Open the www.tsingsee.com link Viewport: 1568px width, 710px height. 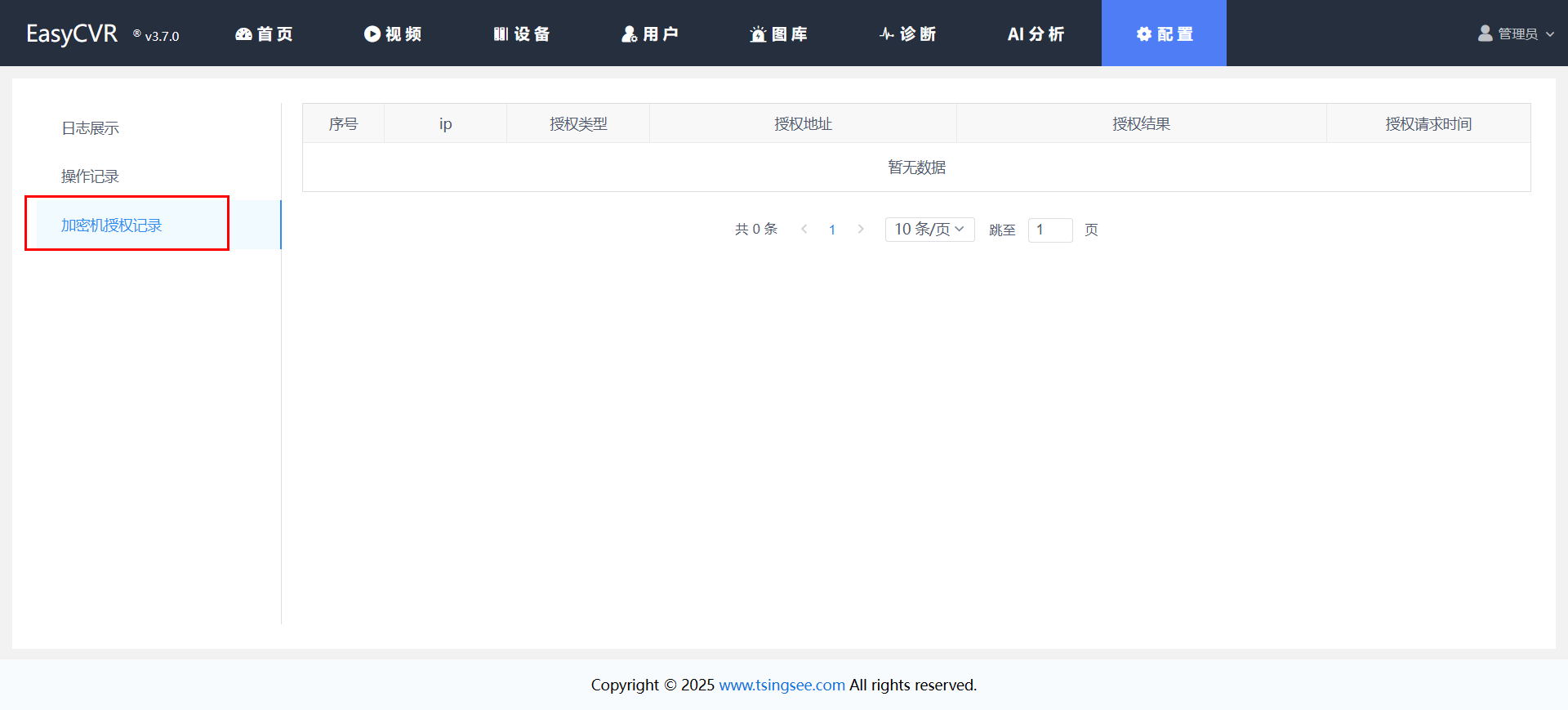point(782,685)
